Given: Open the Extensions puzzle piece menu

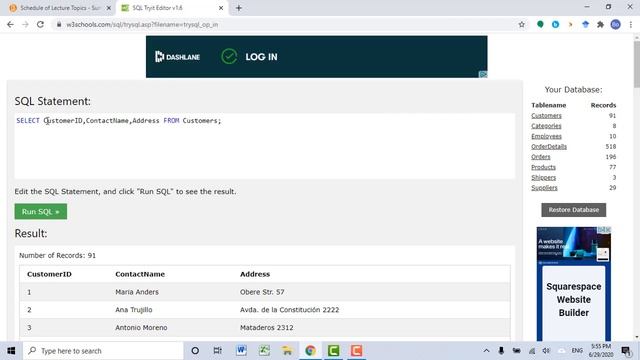Looking at the screenshot, I should 600,24.
